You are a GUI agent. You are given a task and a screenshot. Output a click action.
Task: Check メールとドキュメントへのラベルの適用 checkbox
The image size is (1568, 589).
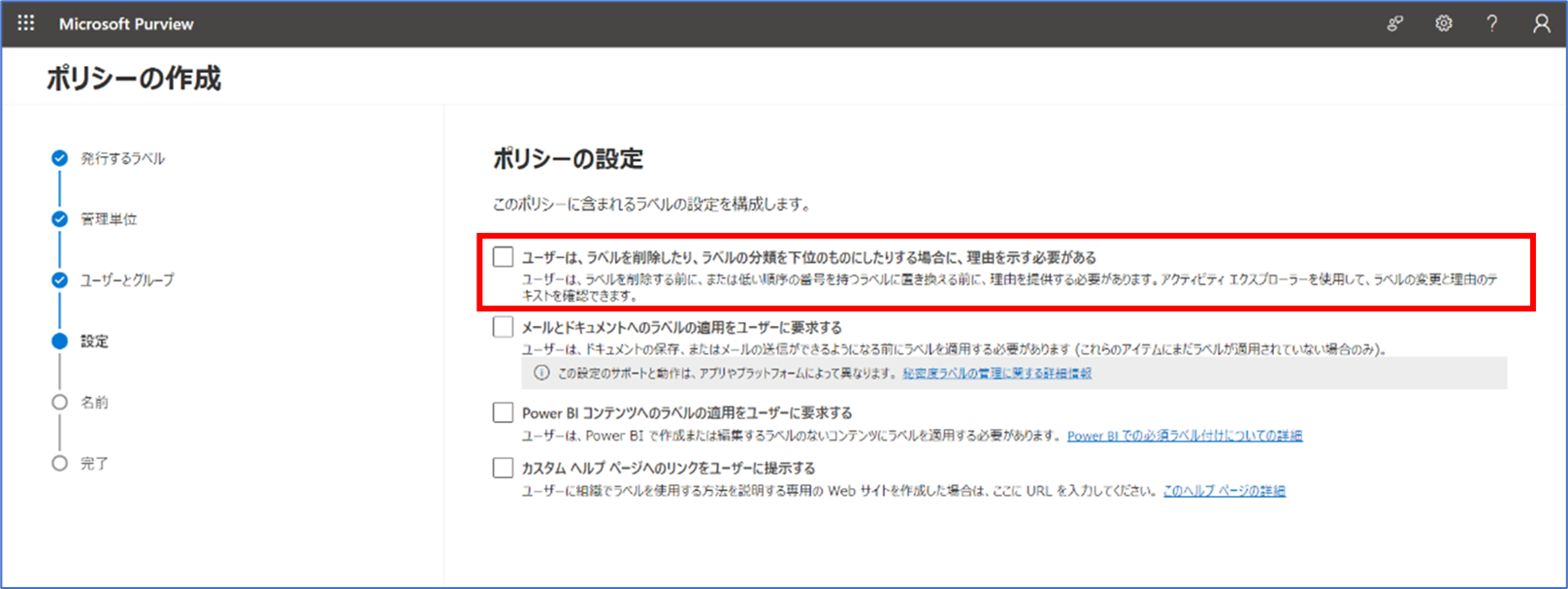coord(503,327)
